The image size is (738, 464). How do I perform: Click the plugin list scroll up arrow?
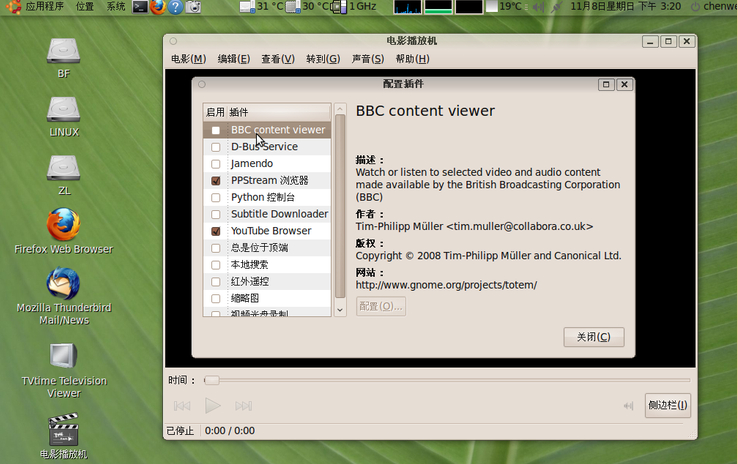coord(340,109)
